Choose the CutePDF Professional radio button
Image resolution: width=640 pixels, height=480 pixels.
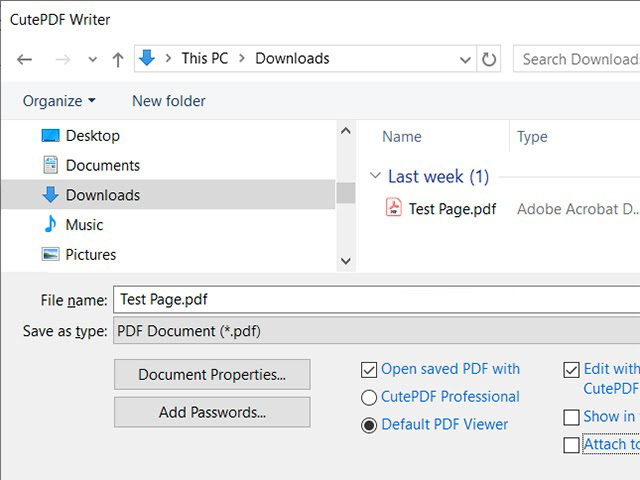(x=369, y=398)
